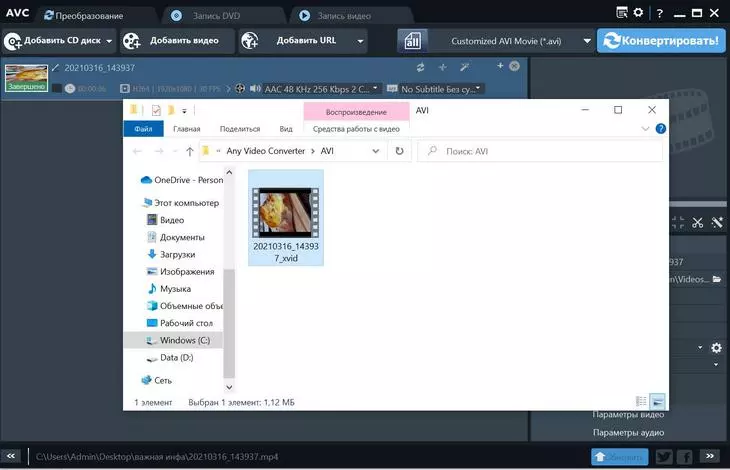Open the Изображения folder in sidebar
Viewport: 730px width, 470px height.
click(181, 272)
